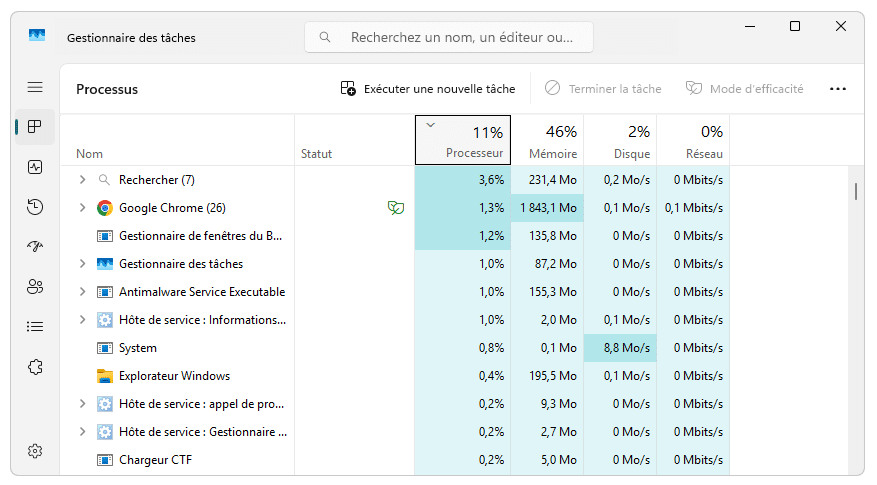Viewport: 877px width, 485px height.
Task: Click the gear icon of Hôte de service : Informations
Action: pos(105,320)
